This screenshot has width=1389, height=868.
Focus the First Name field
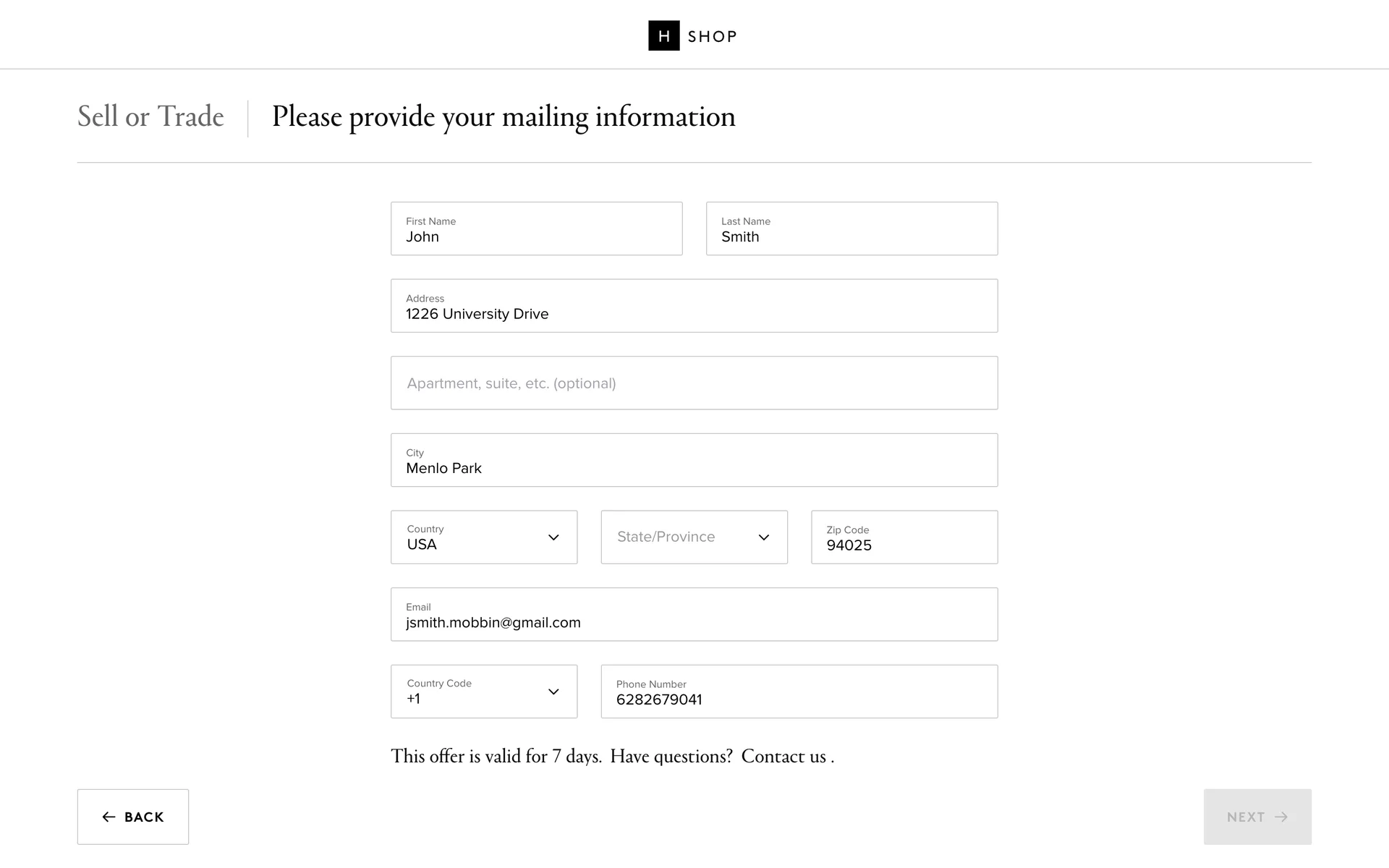point(536,229)
